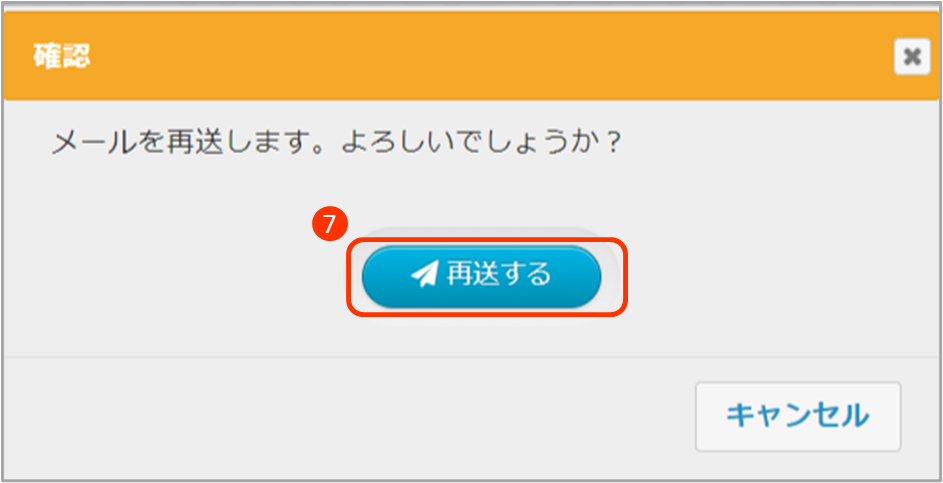Click the orange dialog header bar
Image resolution: width=943 pixels, height=483 pixels.
pos(471,57)
